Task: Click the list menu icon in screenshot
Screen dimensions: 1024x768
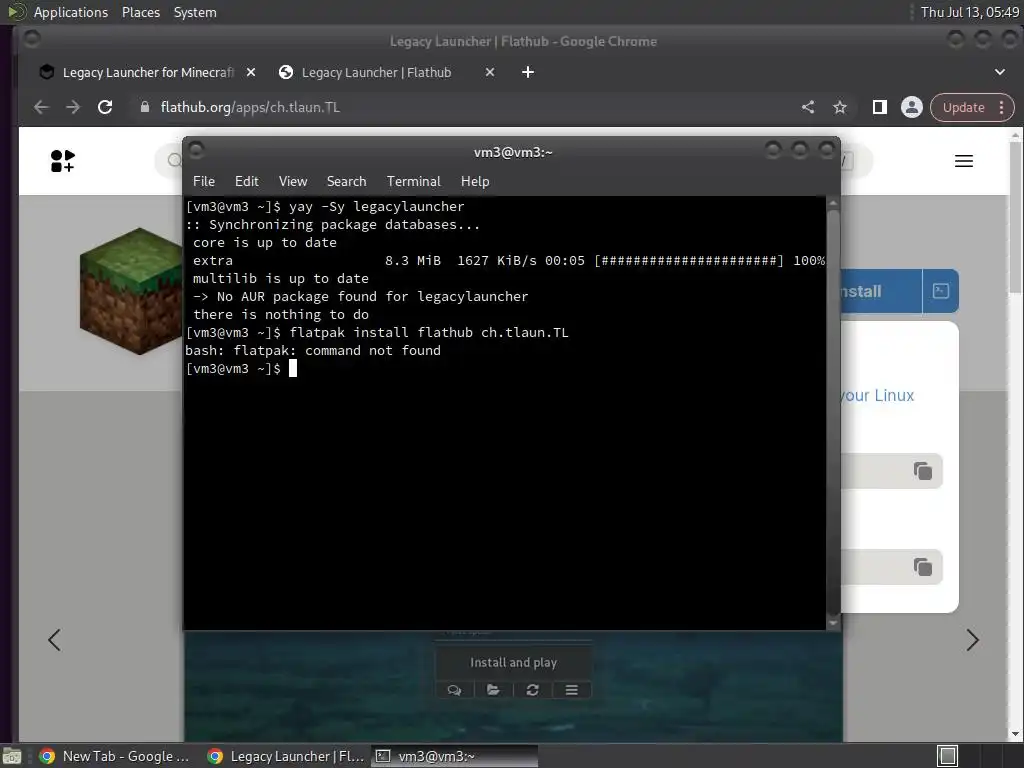Action: pyautogui.click(x=571, y=690)
